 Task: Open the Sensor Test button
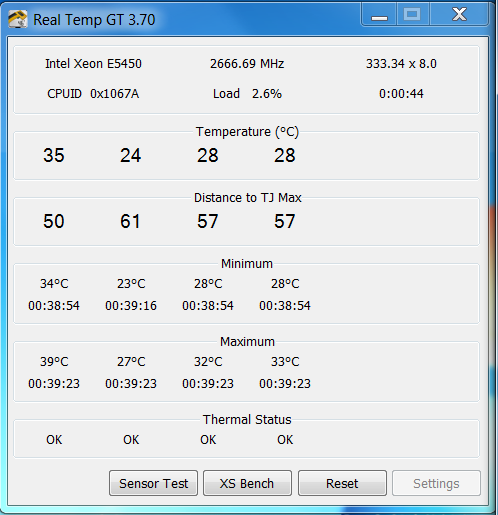[153, 483]
